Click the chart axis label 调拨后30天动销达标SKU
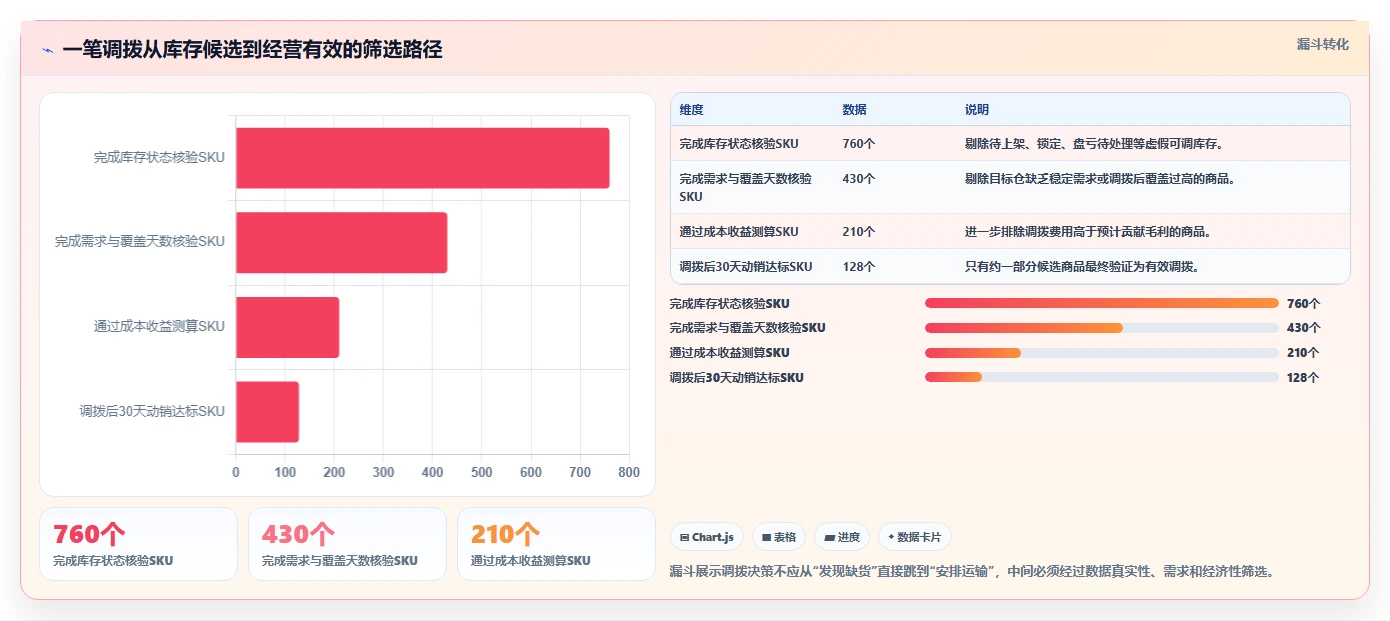 152,411
